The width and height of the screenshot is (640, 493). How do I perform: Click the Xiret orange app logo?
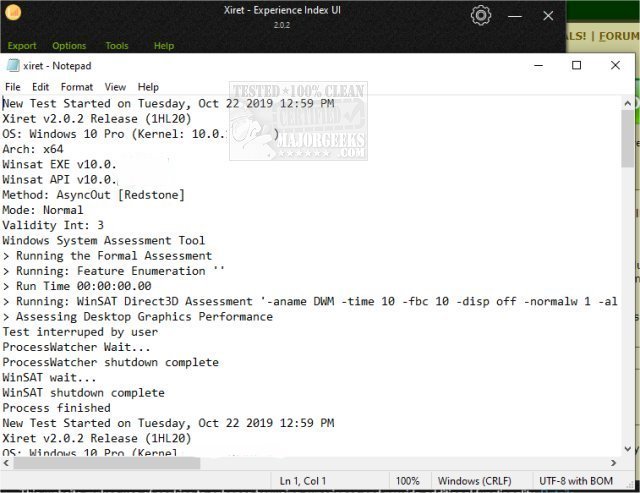point(13,12)
